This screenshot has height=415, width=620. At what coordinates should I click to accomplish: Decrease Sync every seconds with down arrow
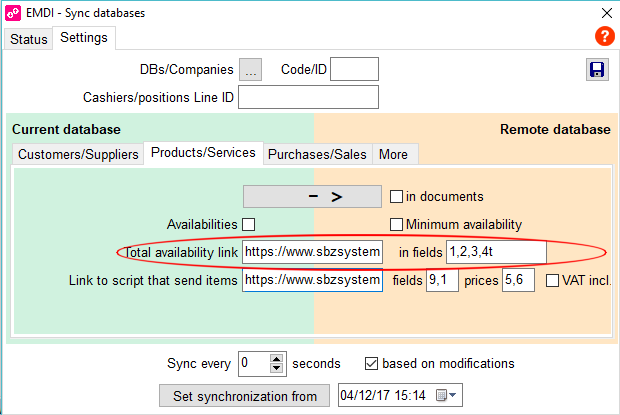point(276,368)
